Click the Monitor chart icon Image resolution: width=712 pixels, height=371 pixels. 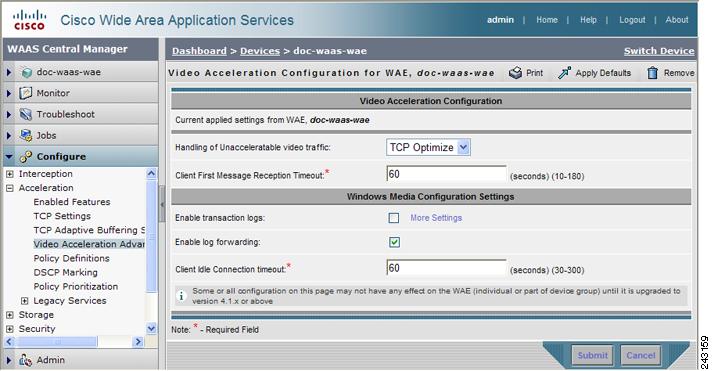[26, 93]
